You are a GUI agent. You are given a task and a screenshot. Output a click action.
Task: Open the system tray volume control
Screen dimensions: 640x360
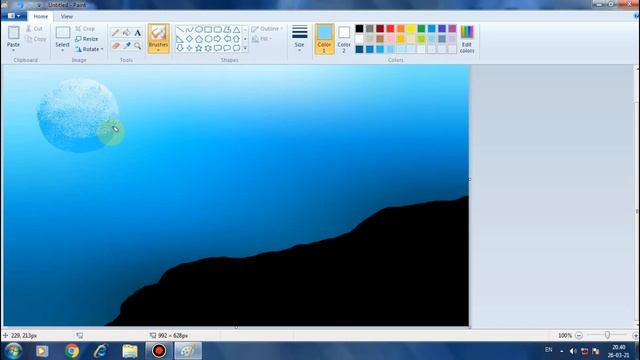[x=573, y=351]
